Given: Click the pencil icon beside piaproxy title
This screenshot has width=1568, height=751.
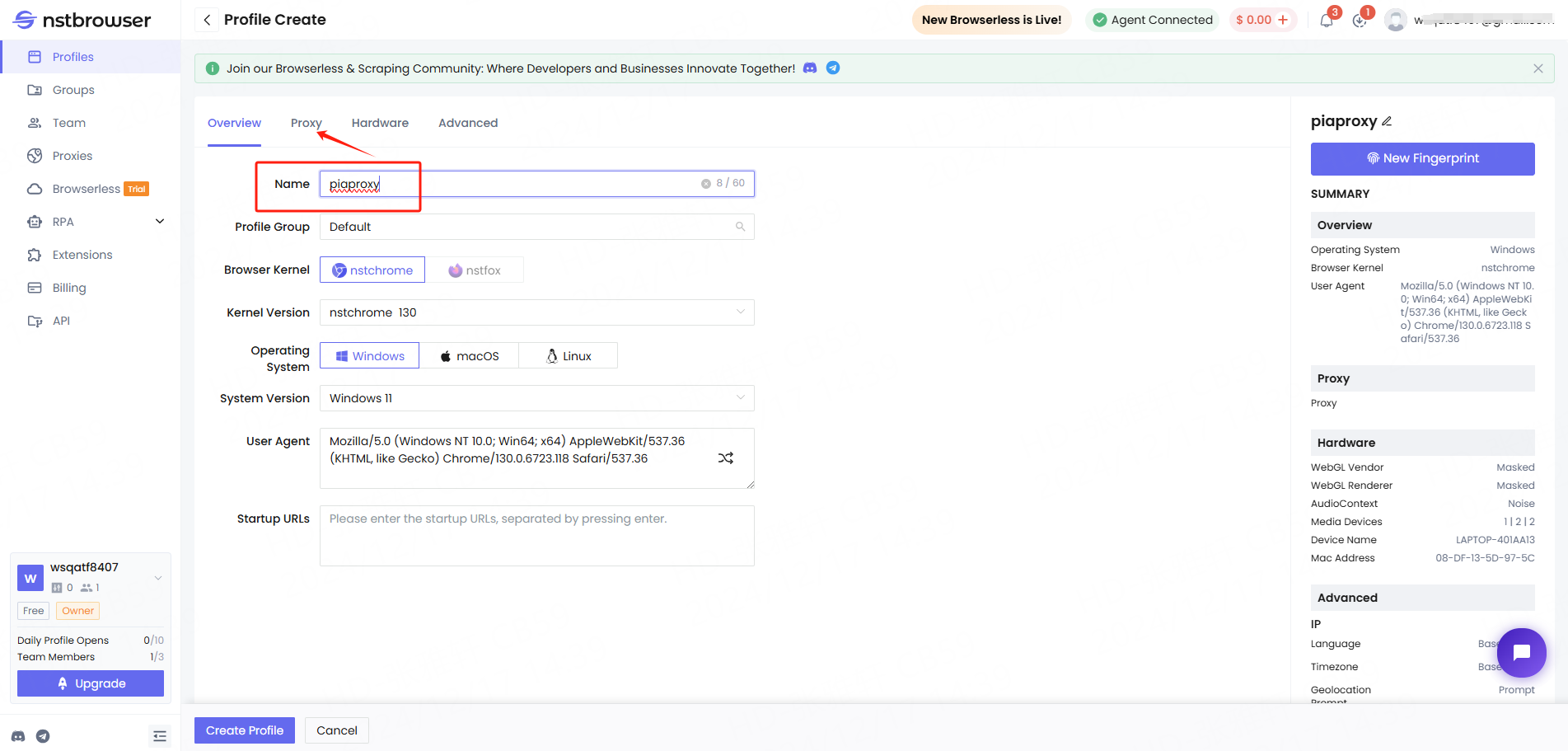Looking at the screenshot, I should click(x=1387, y=121).
